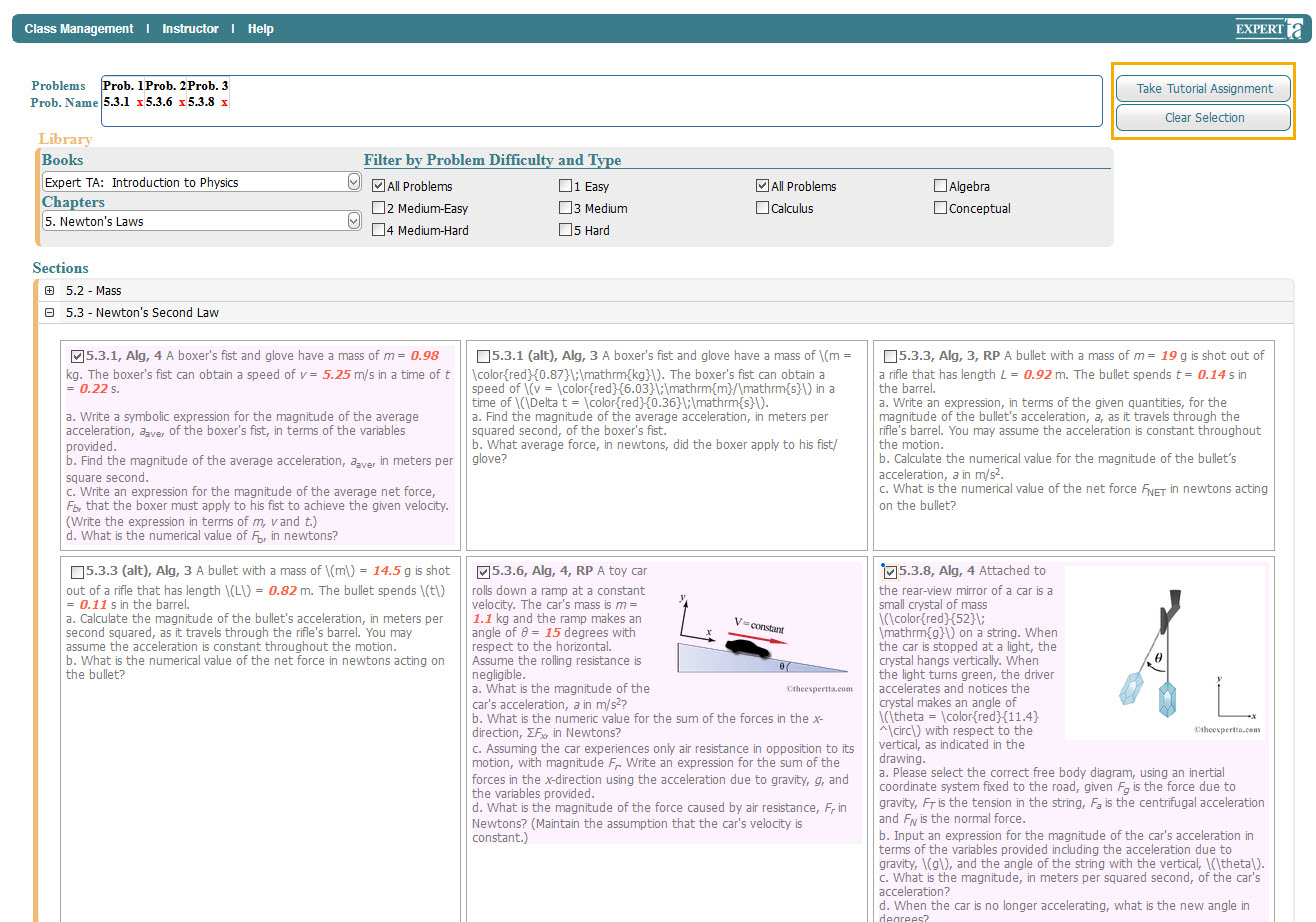Click the 'Prob. 2' header

pyautogui.click(x=165, y=86)
